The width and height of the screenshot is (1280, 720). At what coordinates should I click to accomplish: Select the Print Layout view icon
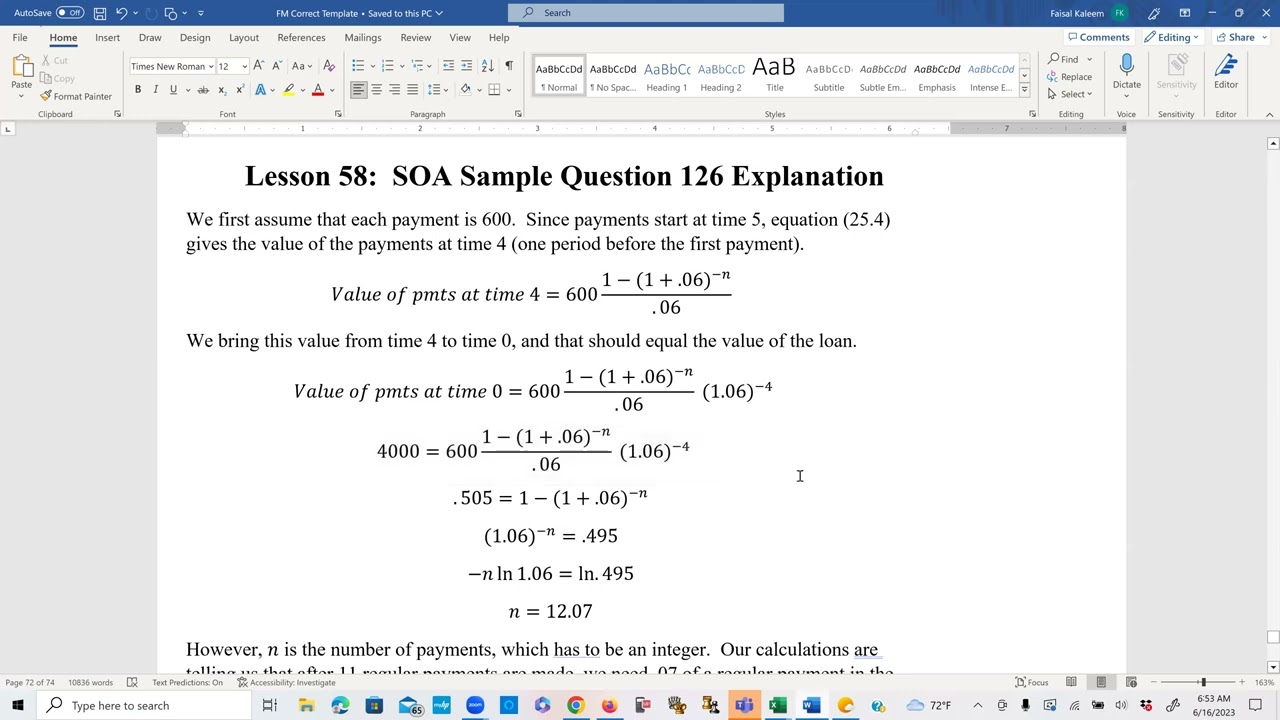click(1101, 682)
